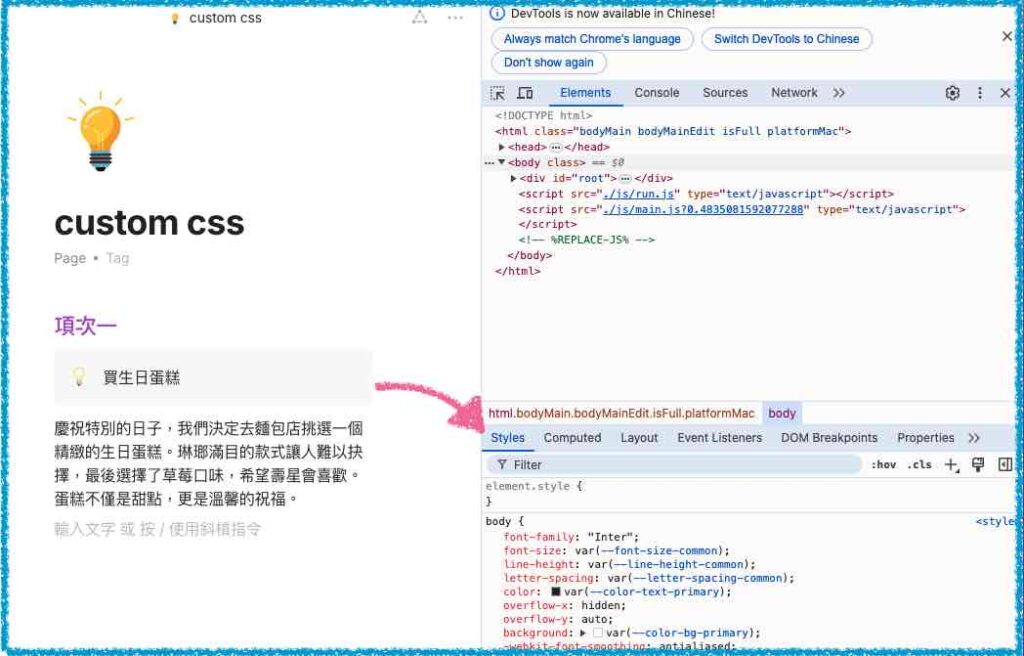Image resolution: width=1024 pixels, height=656 pixels.
Task: Click the overflow-x: hidden declaration
Action: [564, 606]
